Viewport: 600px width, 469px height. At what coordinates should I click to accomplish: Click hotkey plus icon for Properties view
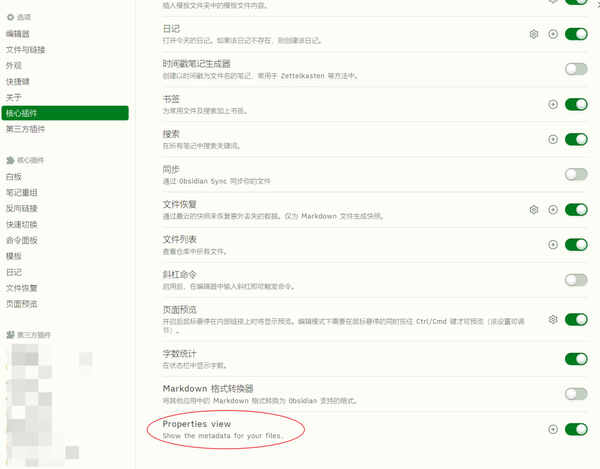click(553, 429)
